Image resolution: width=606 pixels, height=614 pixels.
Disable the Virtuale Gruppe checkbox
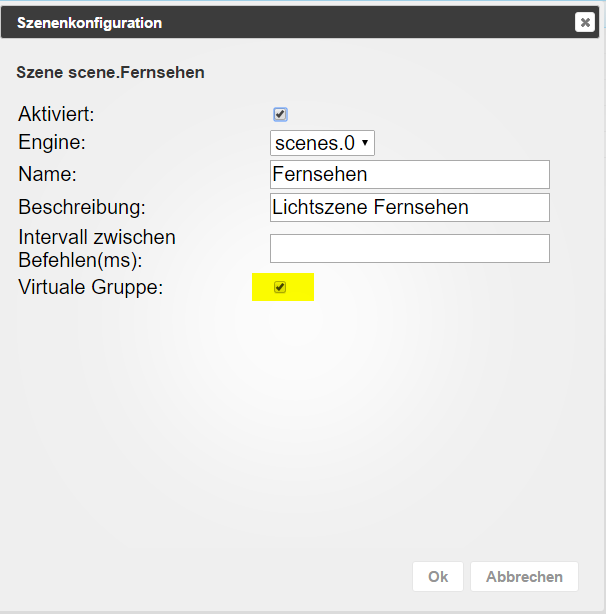click(x=280, y=287)
